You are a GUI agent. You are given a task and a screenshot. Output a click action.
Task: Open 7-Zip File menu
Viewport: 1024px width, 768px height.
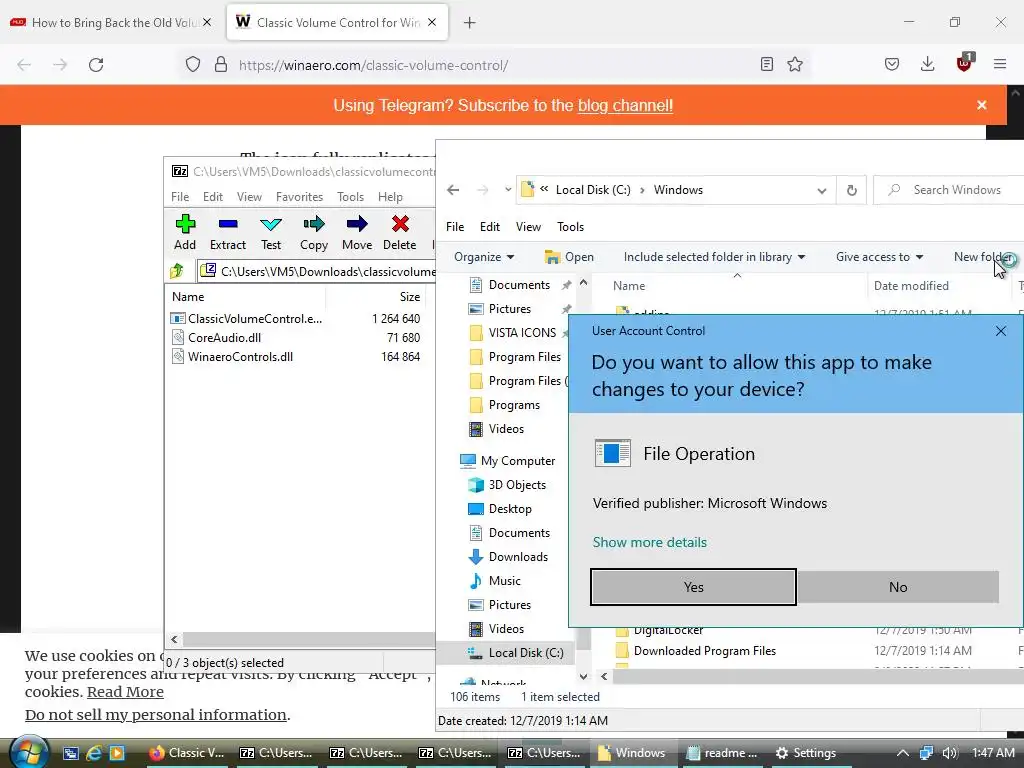tap(180, 197)
